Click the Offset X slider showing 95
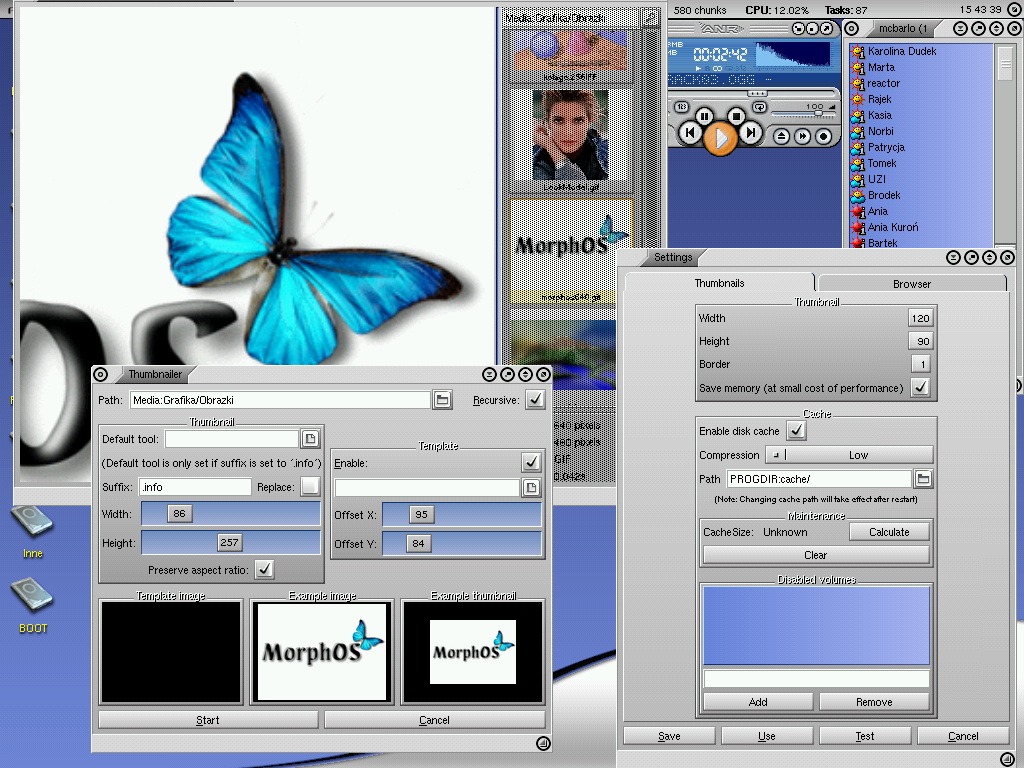The height and width of the screenshot is (768, 1024). point(462,515)
